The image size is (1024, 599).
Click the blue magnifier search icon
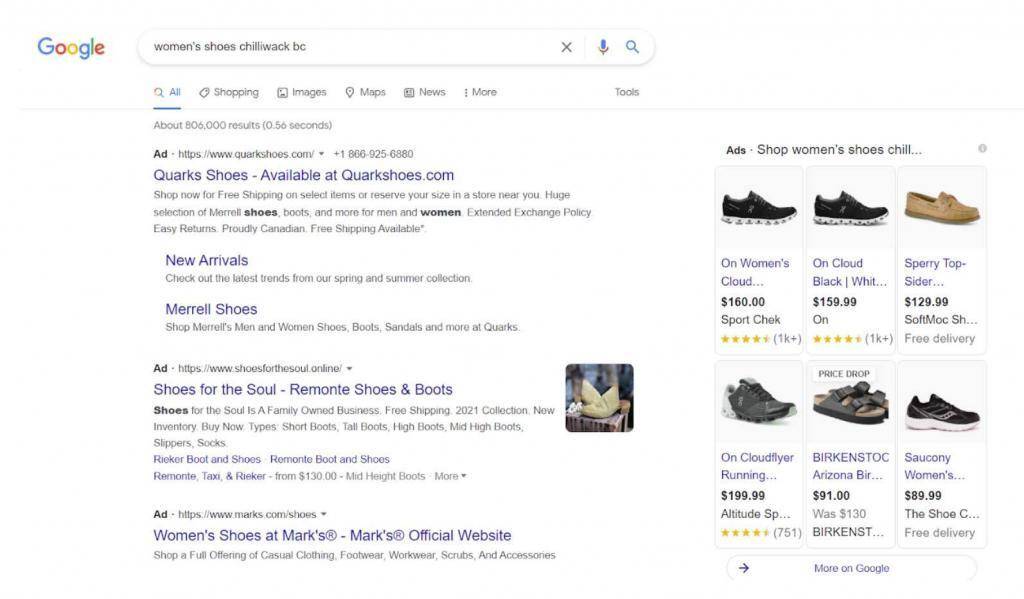[x=632, y=47]
